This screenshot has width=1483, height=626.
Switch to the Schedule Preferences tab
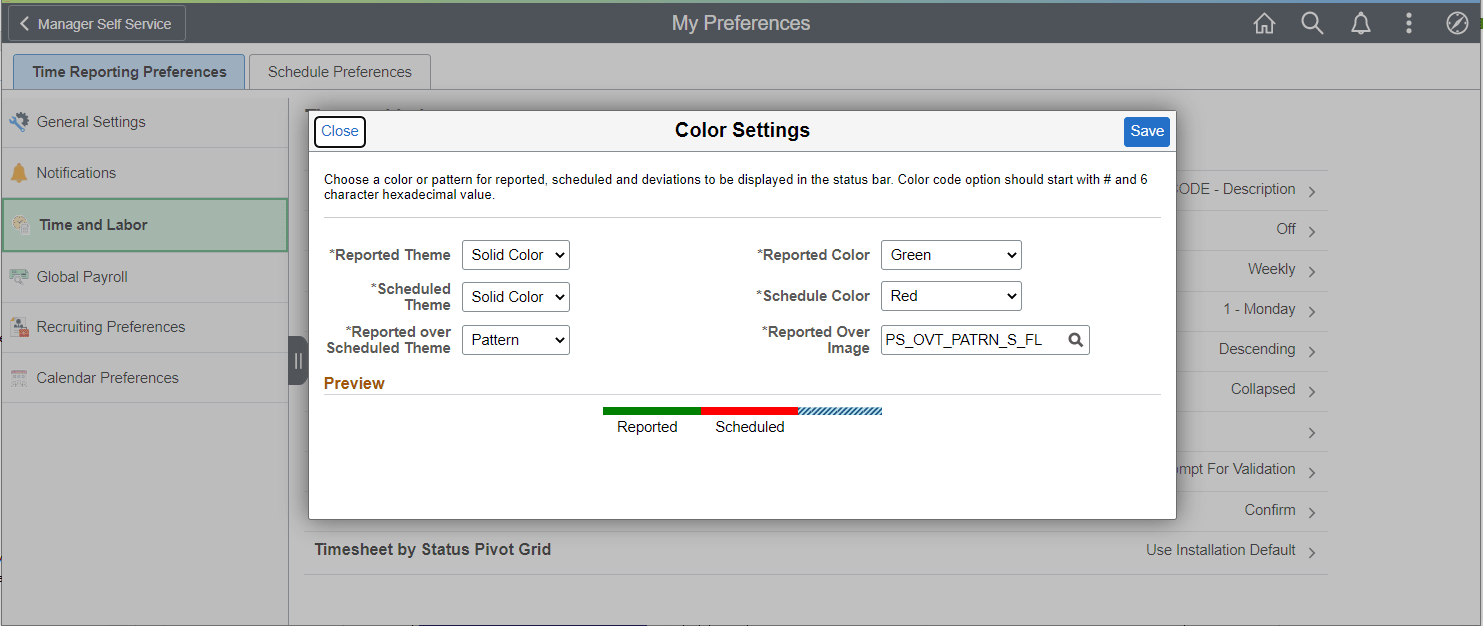pyautogui.click(x=339, y=71)
